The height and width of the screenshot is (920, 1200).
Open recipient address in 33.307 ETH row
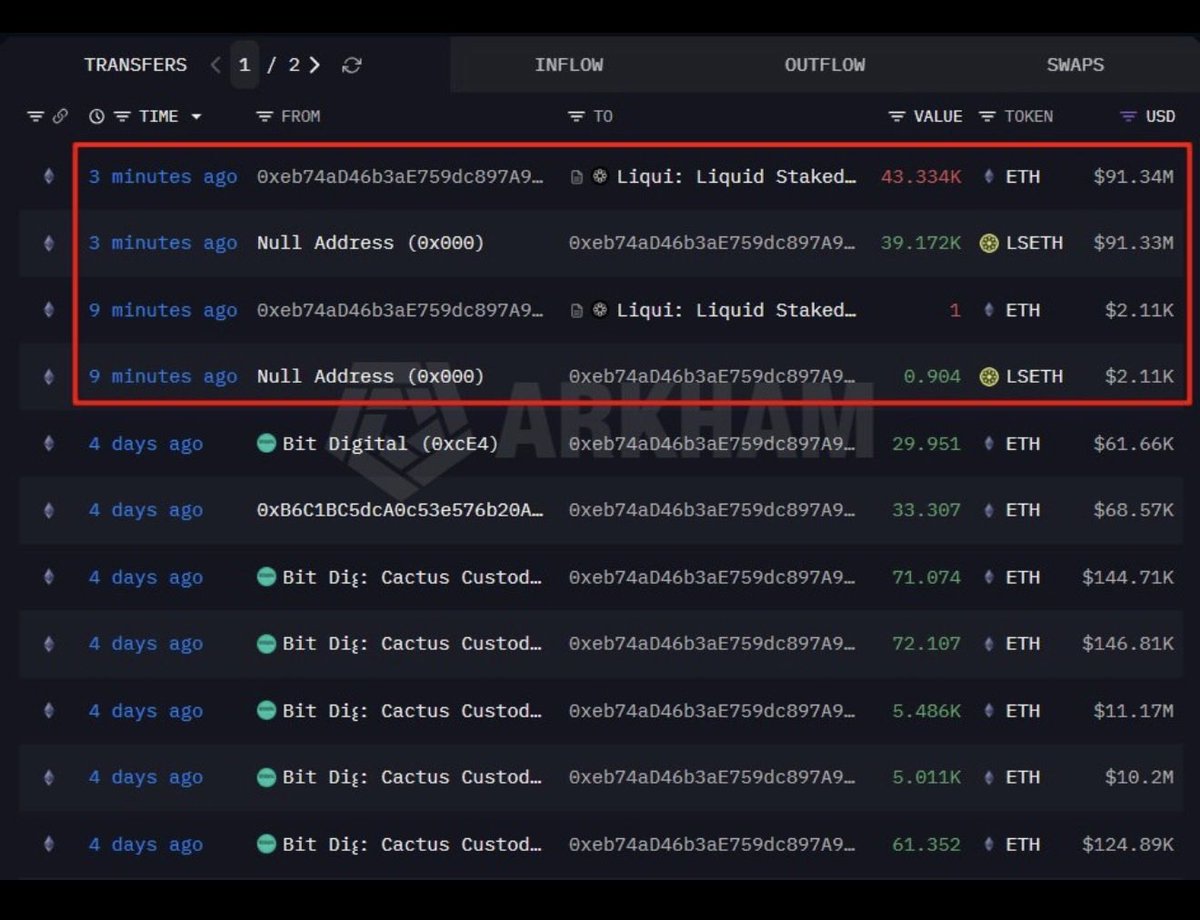click(x=712, y=510)
